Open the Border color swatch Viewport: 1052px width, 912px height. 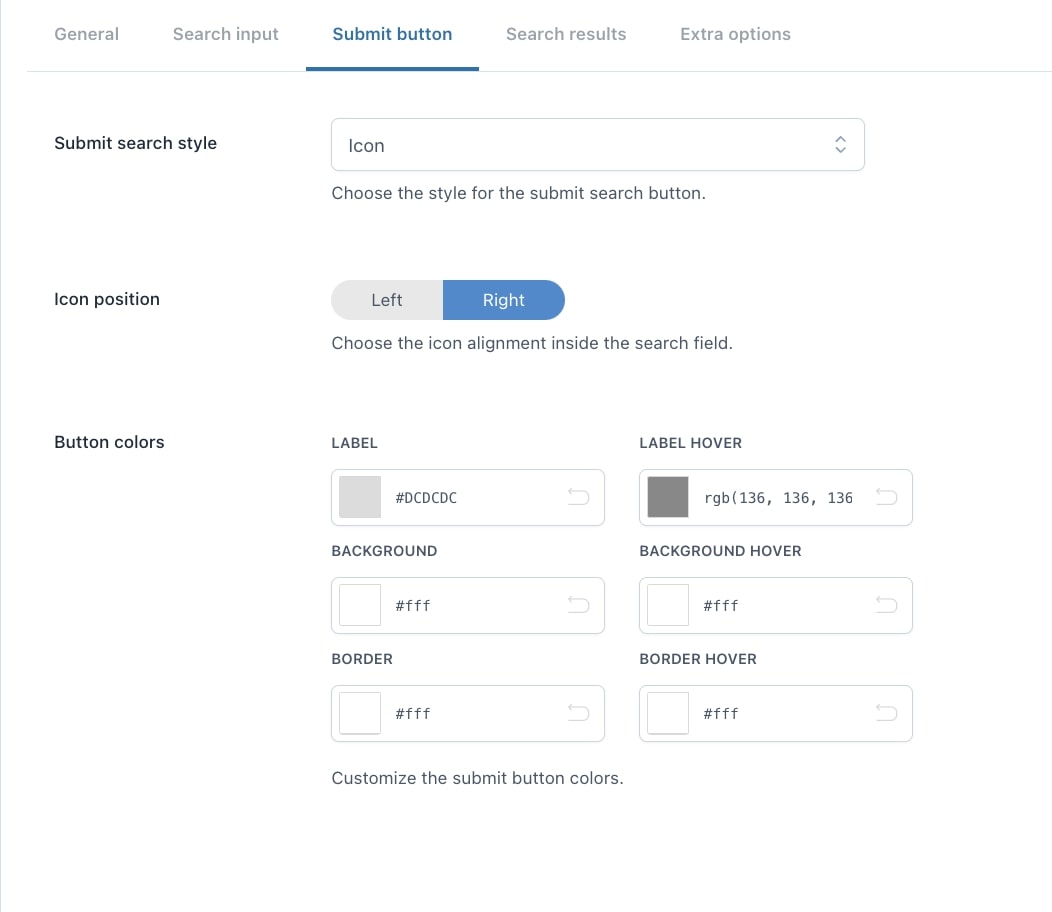pyautogui.click(x=360, y=713)
